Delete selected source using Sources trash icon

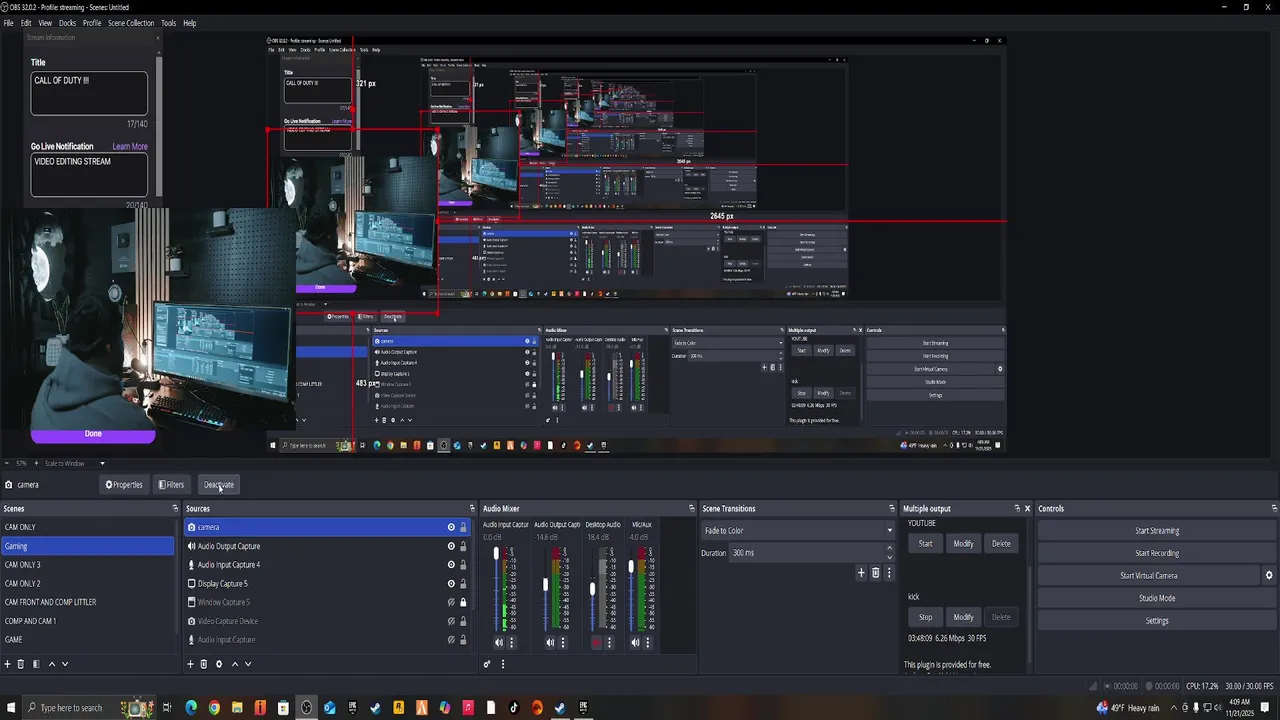203,664
